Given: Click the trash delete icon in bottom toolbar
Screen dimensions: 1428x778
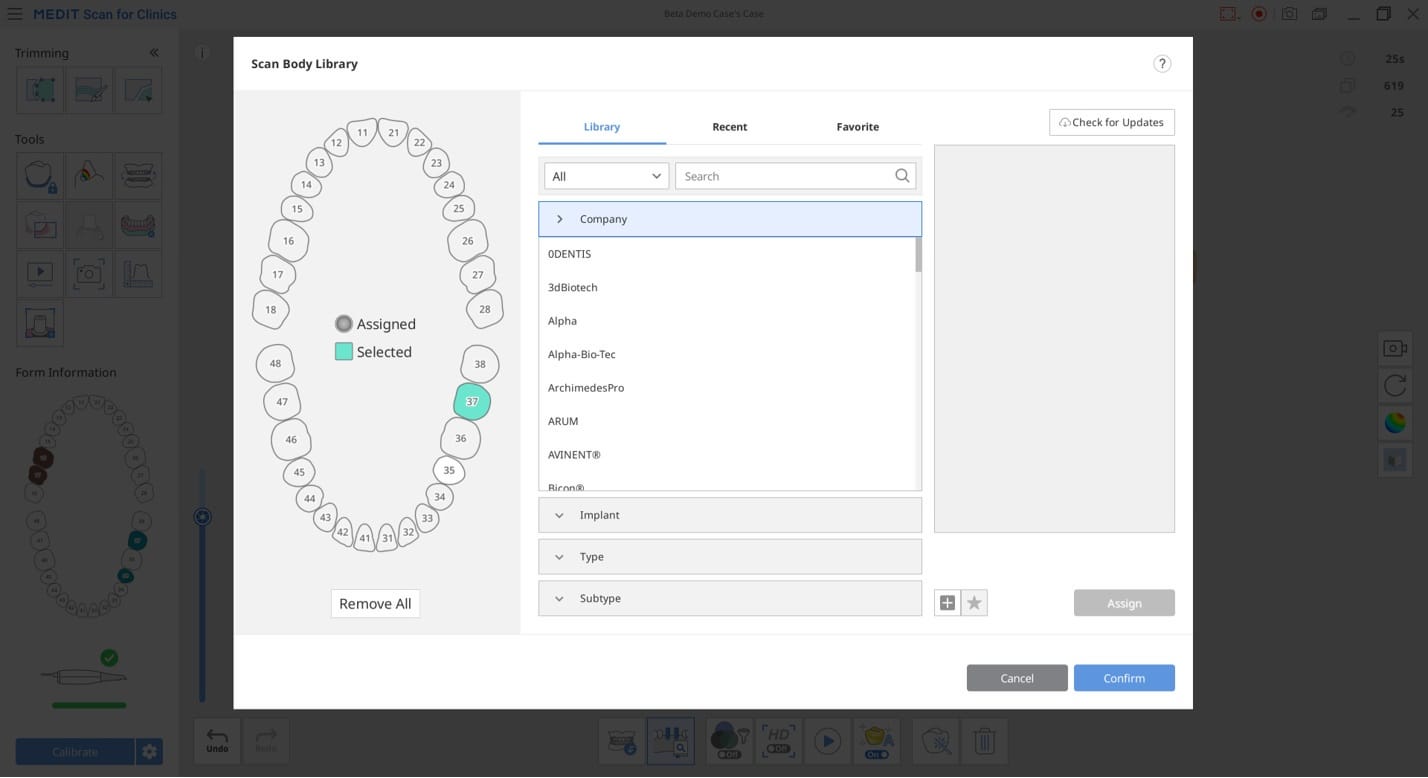Looking at the screenshot, I should (984, 741).
